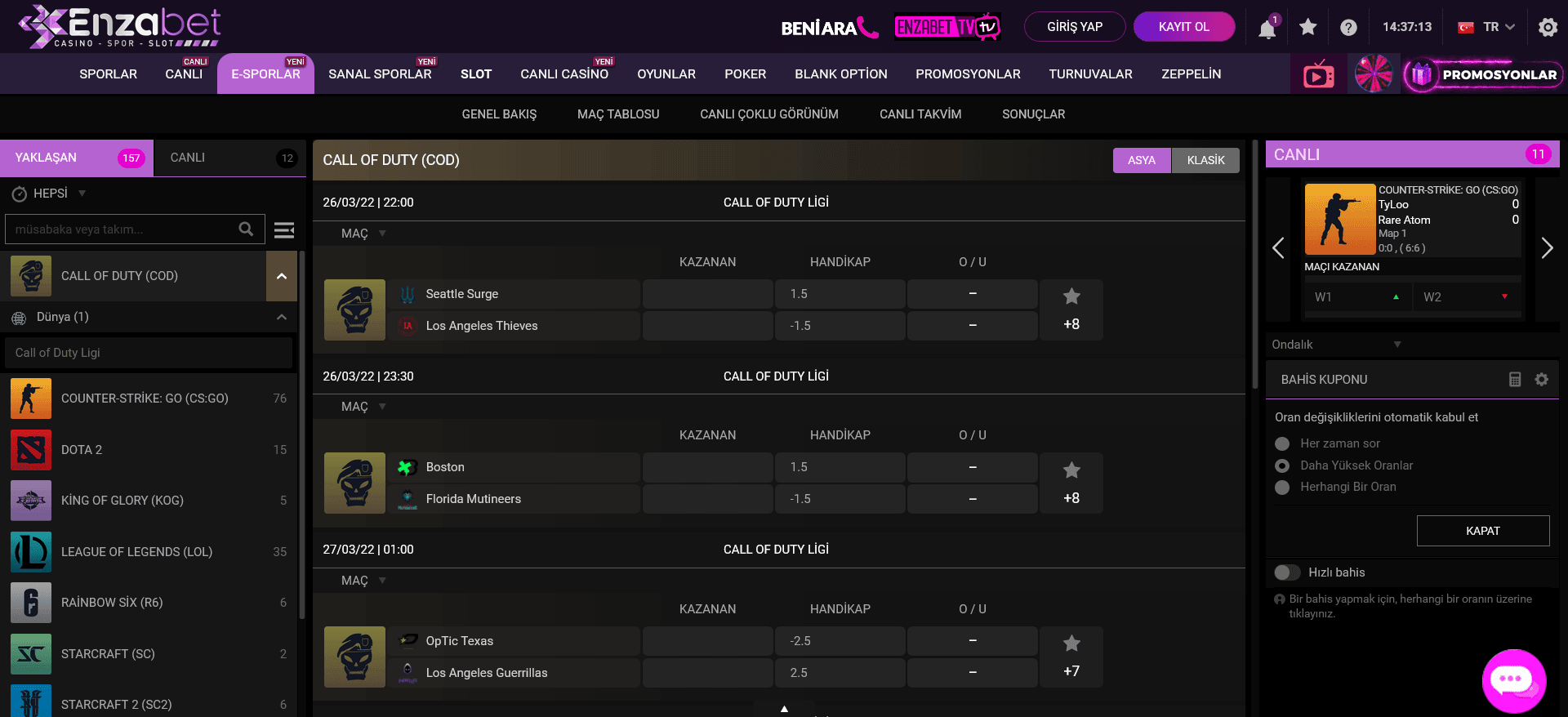
Task: Select League of Legends sport icon
Action: coord(31,552)
